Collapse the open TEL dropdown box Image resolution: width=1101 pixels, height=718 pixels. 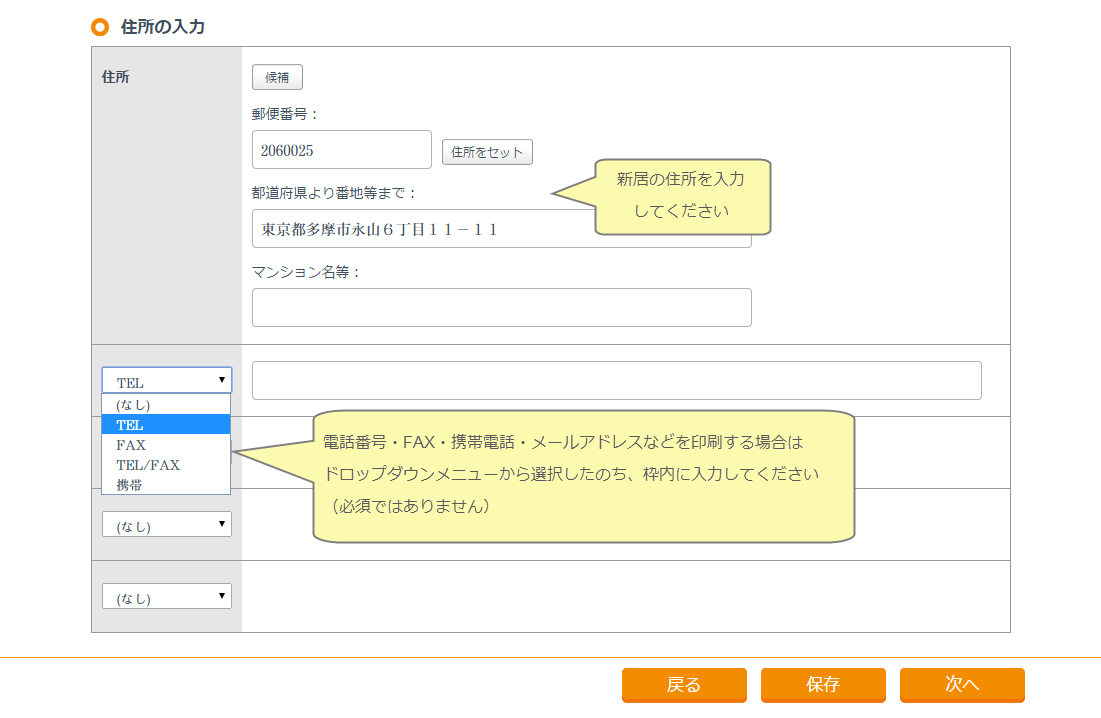pyautogui.click(x=166, y=381)
